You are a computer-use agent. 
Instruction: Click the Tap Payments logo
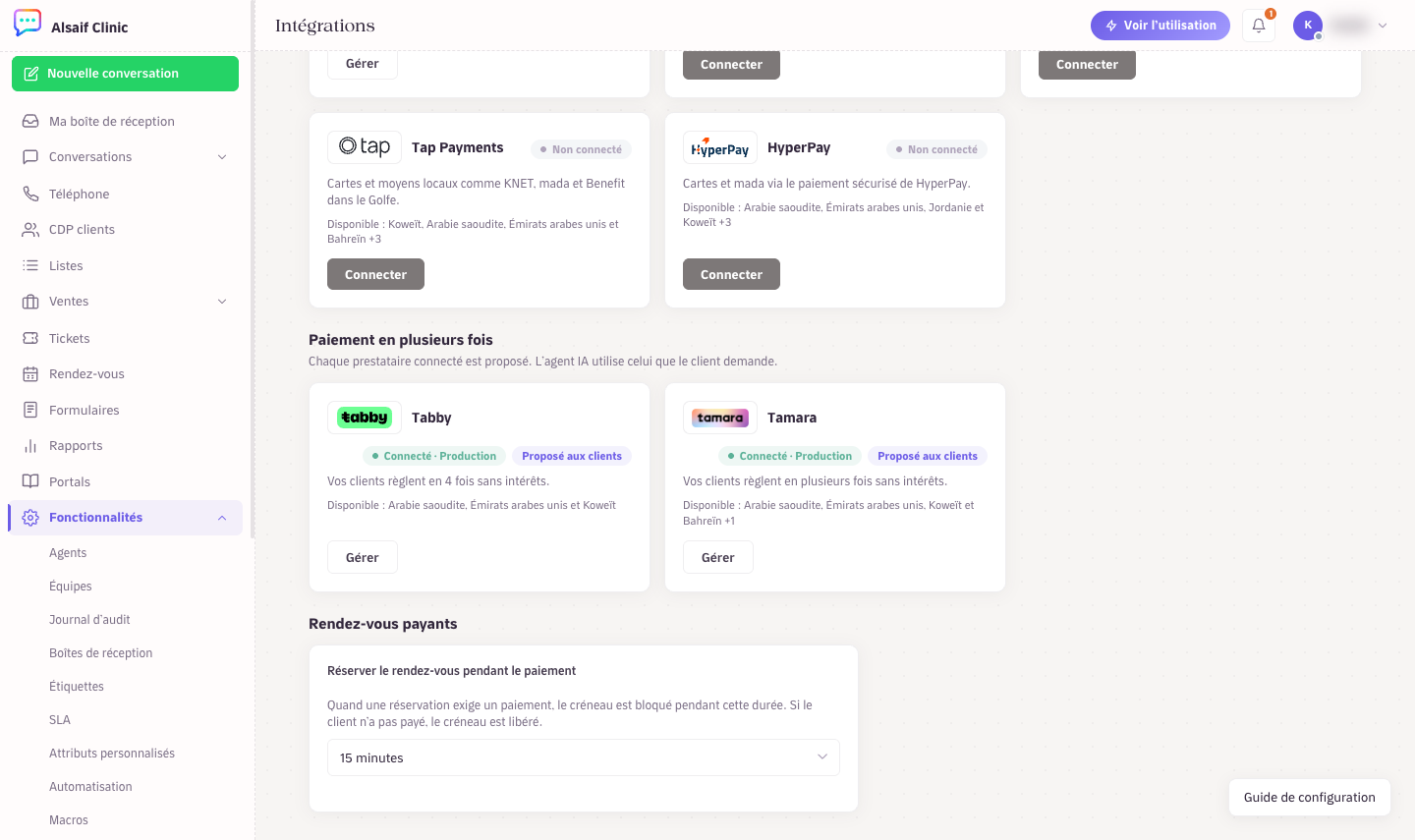click(365, 147)
